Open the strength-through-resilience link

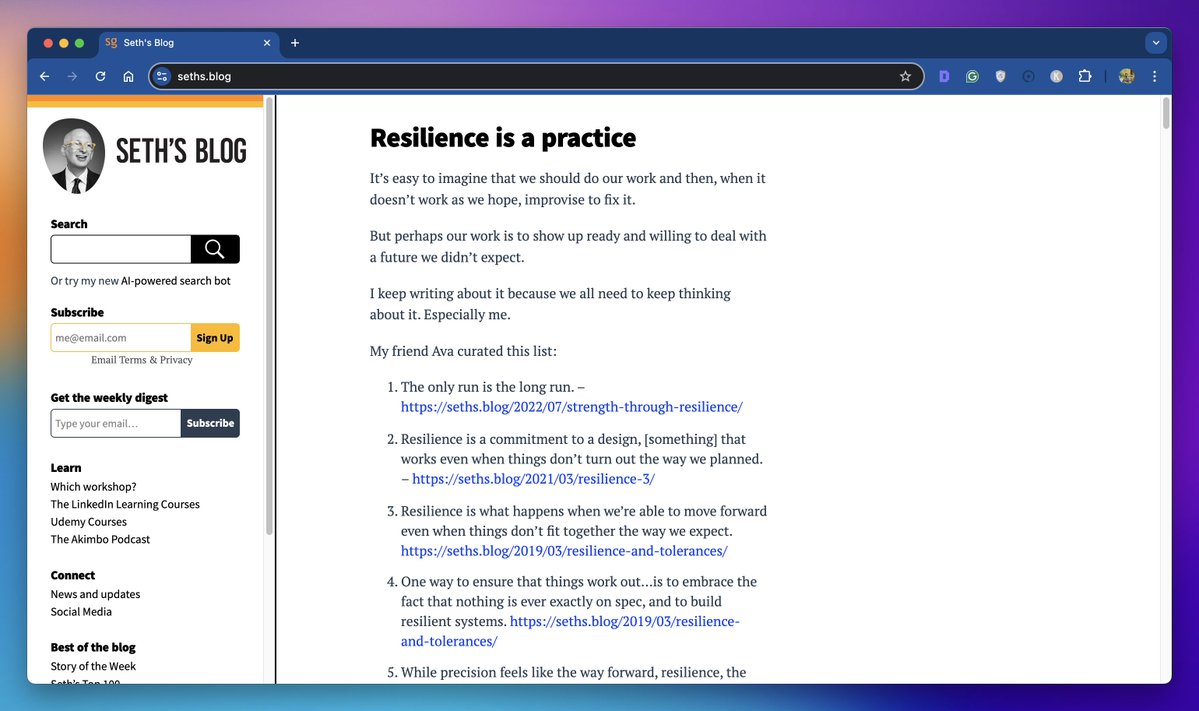point(571,407)
